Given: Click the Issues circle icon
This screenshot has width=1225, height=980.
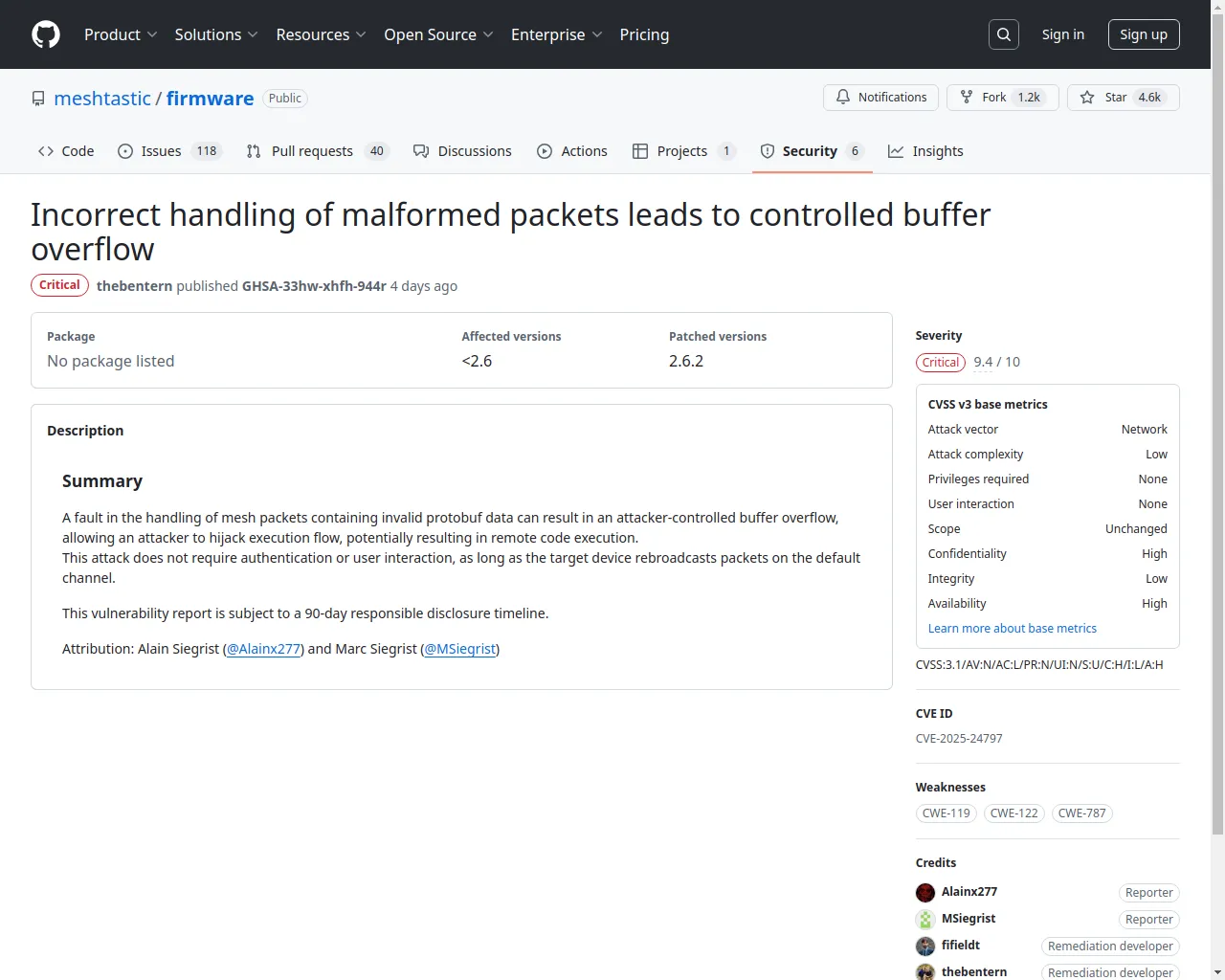Looking at the screenshot, I should coord(125,151).
